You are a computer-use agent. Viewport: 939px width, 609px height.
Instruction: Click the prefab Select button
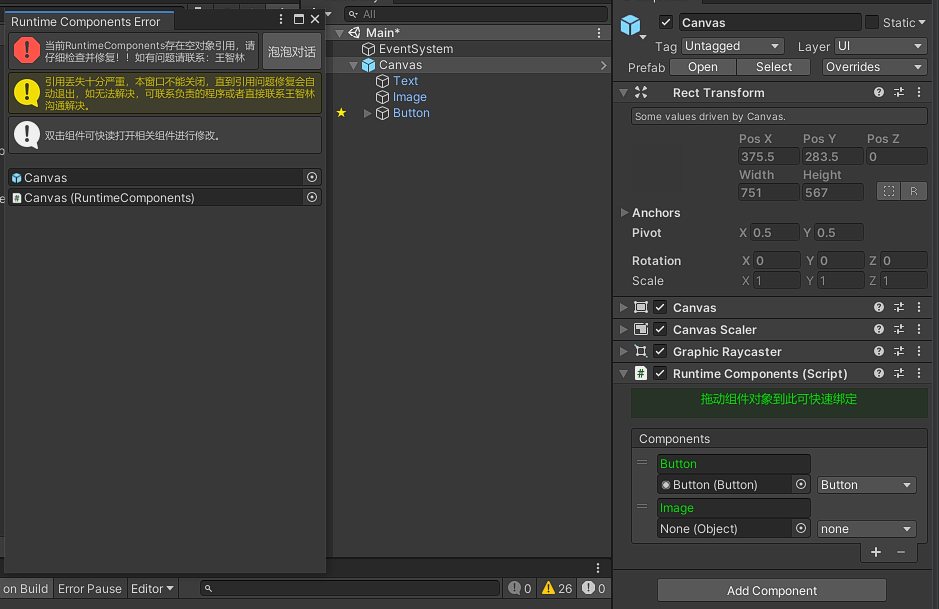(x=773, y=67)
